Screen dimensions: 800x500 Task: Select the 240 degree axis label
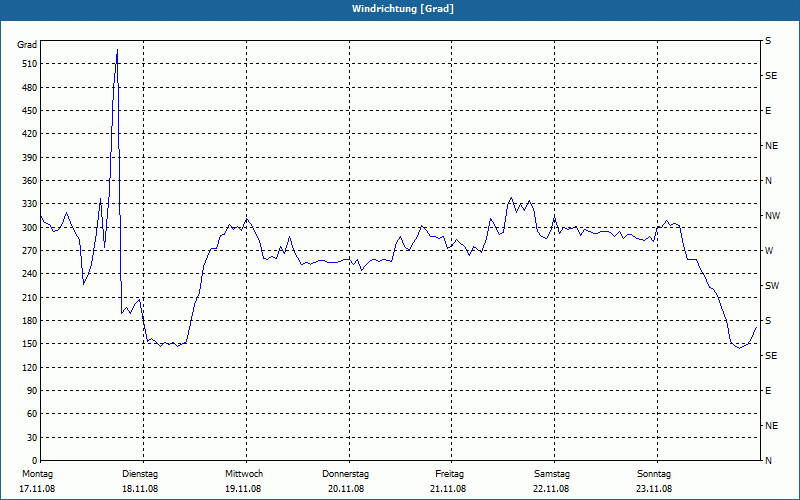click(x=30, y=274)
